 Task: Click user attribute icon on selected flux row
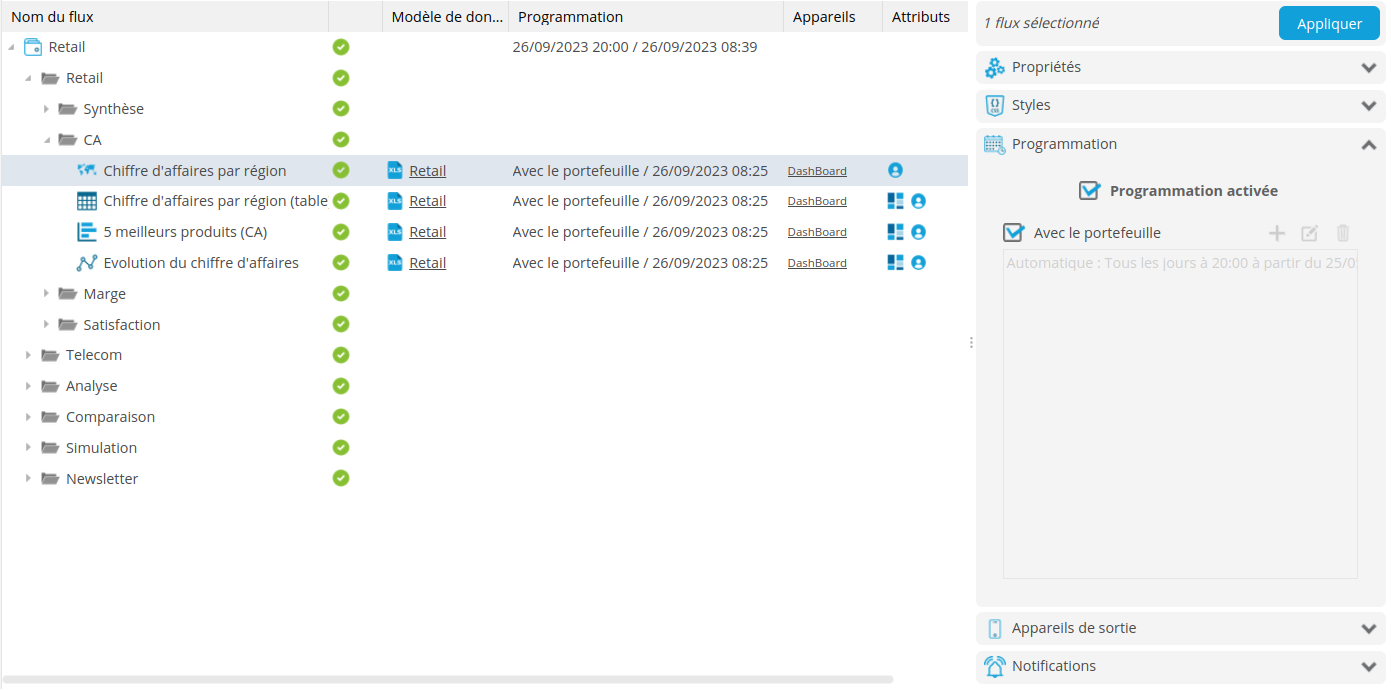[x=895, y=171]
